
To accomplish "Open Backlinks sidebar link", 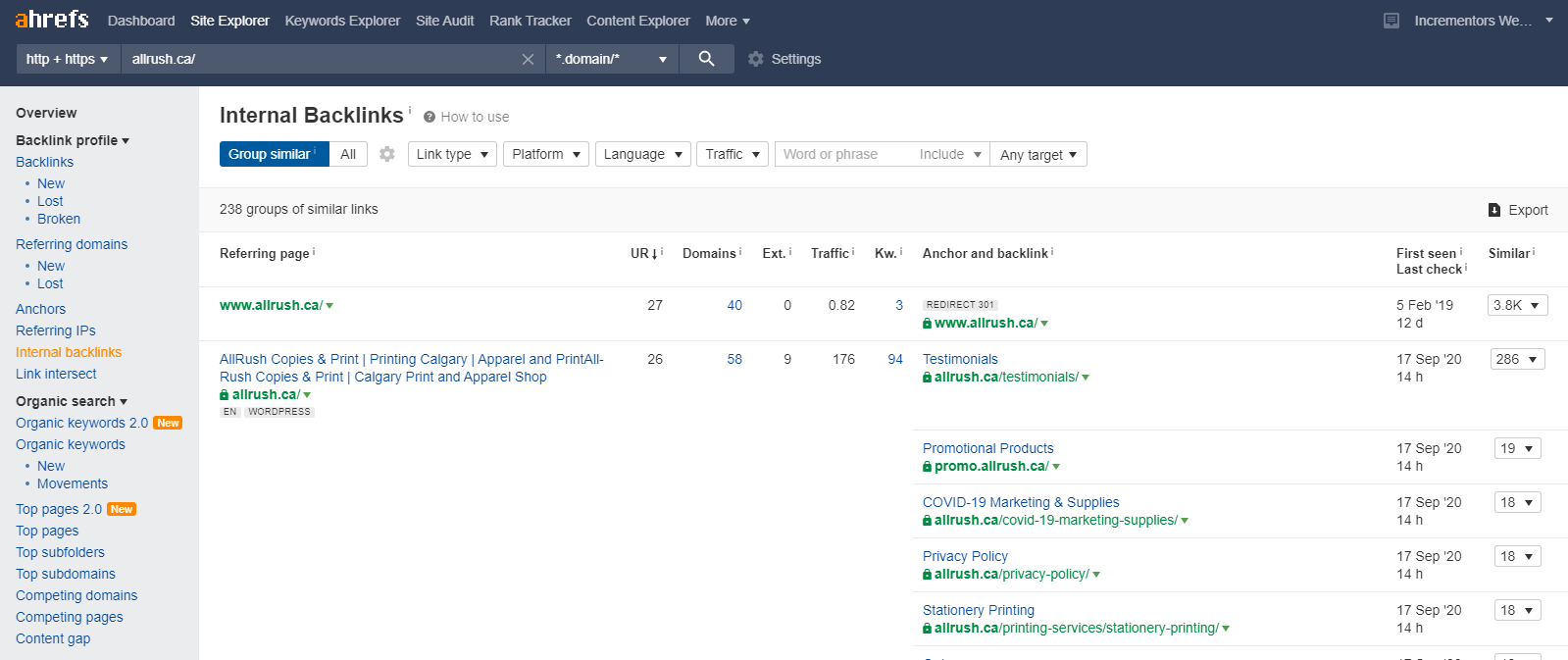I will pos(44,162).
